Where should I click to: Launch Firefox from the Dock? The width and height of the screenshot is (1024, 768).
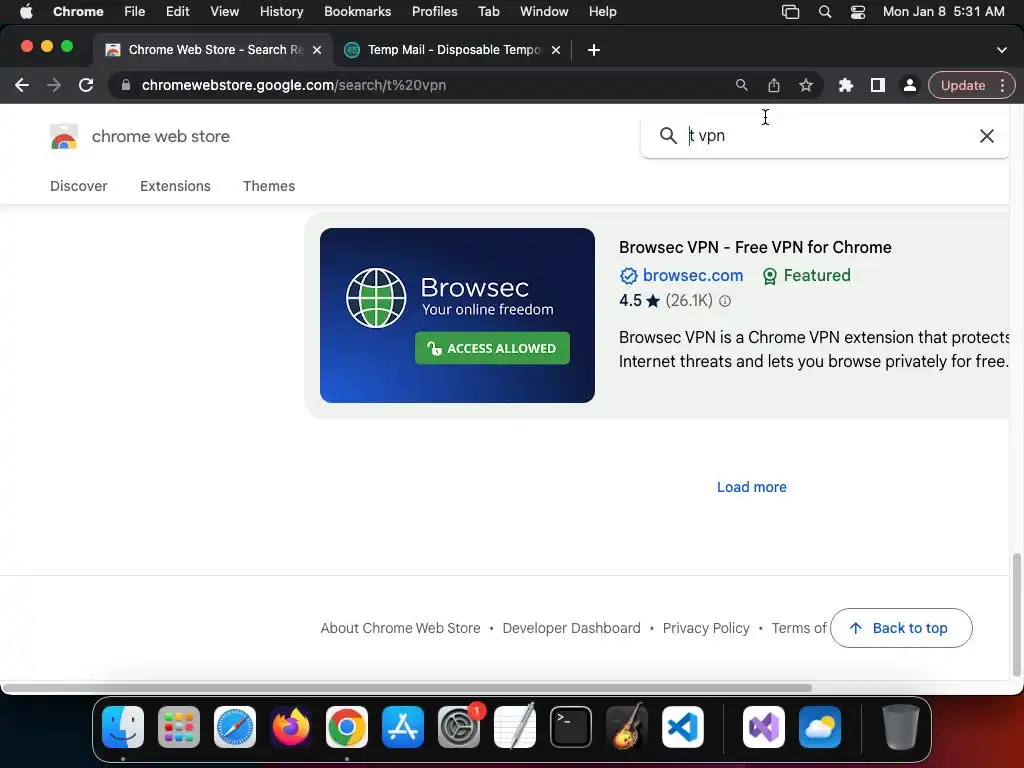291,727
